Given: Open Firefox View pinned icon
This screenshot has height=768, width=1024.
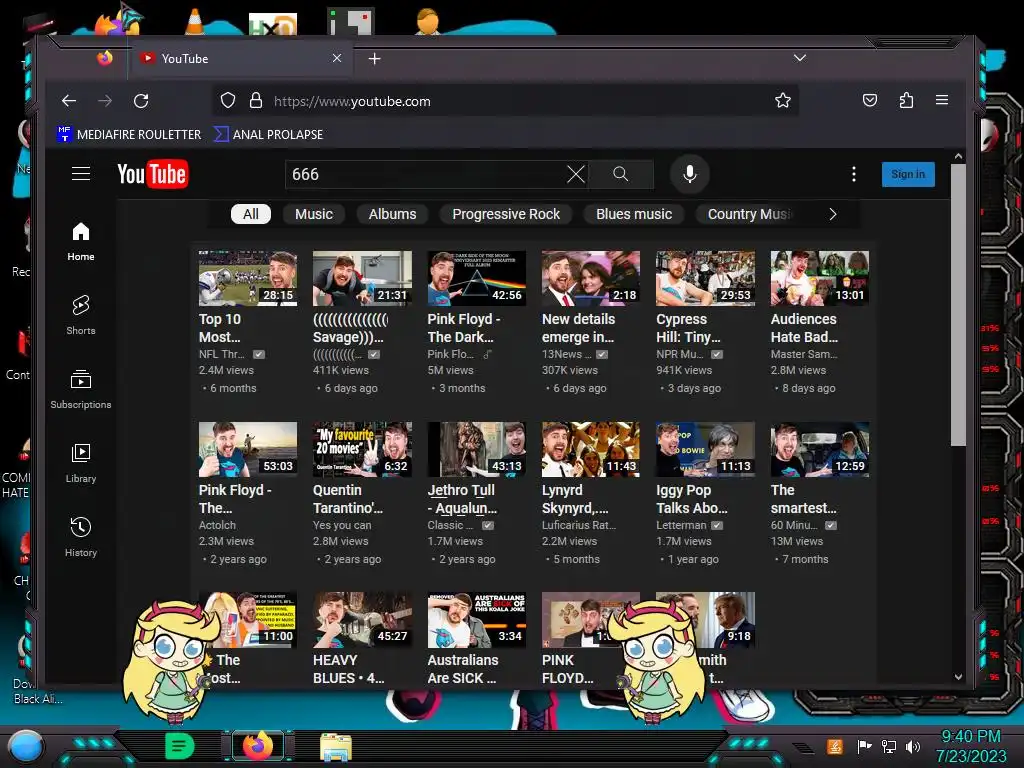Looking at the screenshot, I should (x=104, y=58).
